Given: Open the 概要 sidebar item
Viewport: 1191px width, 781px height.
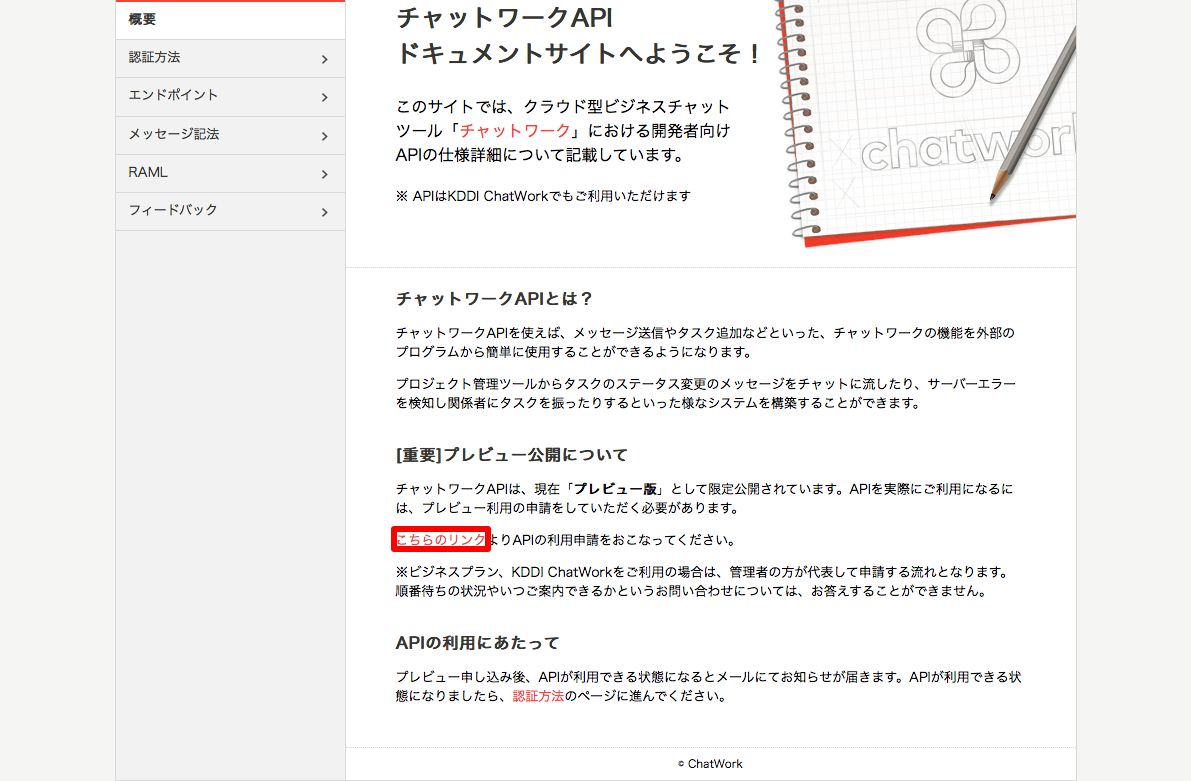Looking at the screenshot, I should pos(143,20).
